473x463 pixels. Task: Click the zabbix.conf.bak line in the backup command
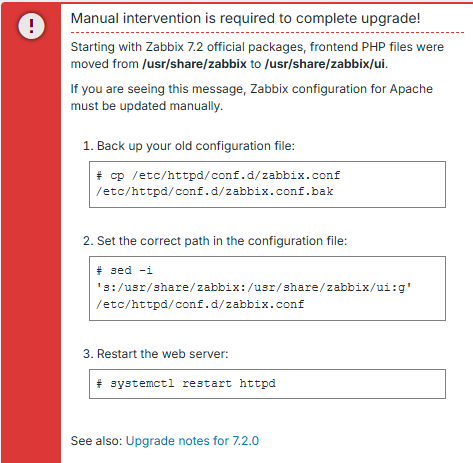point(215,192)
